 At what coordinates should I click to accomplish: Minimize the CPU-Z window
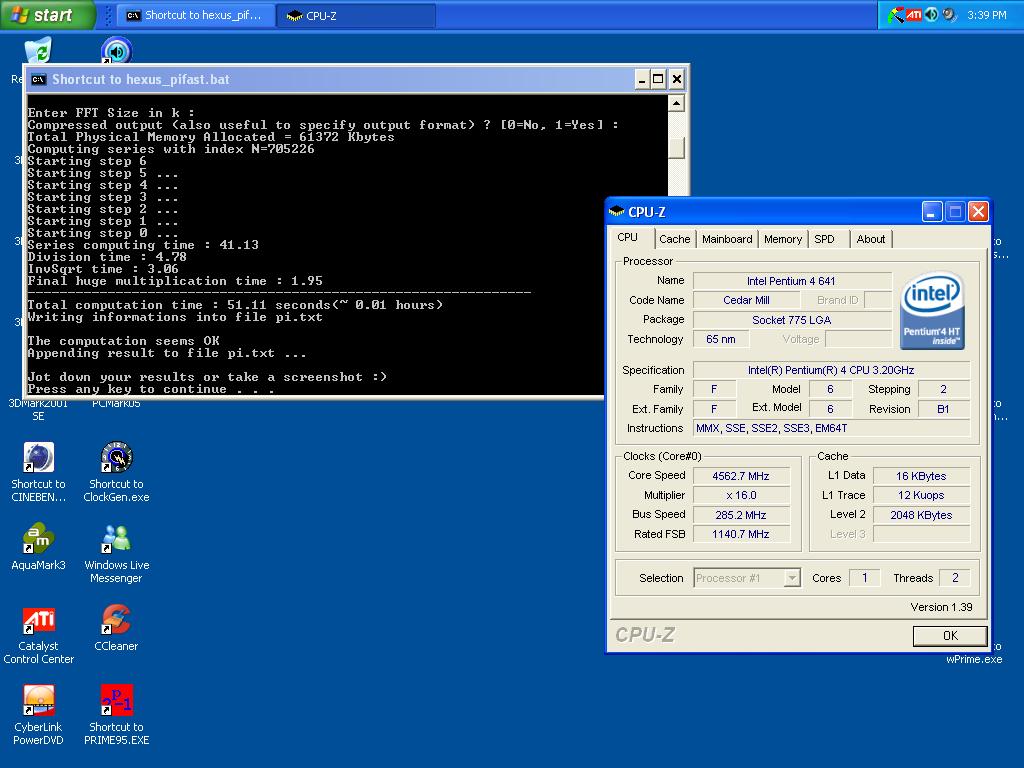pos(932,212)
